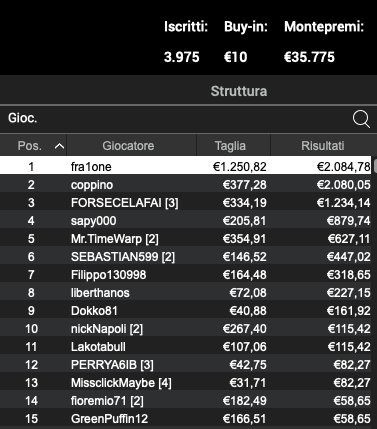Open the Struttura tab
Image resolution: width=377 pixels, height=429 pixels.
pos(239,91)
